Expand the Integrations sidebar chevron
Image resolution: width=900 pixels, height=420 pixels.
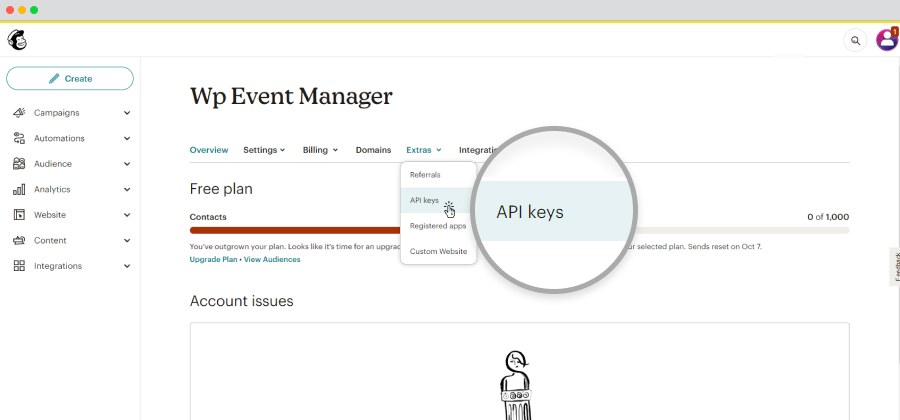[127, 266]
